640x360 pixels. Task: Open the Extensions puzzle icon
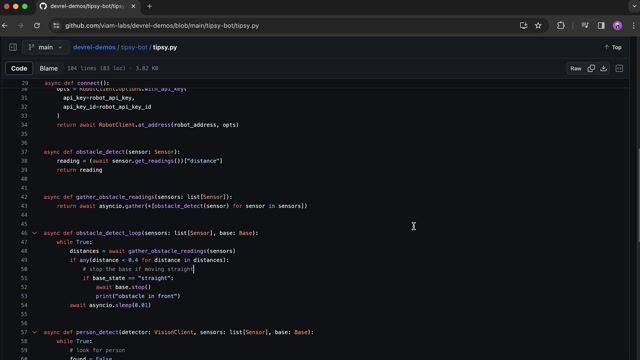click(561, 26)
